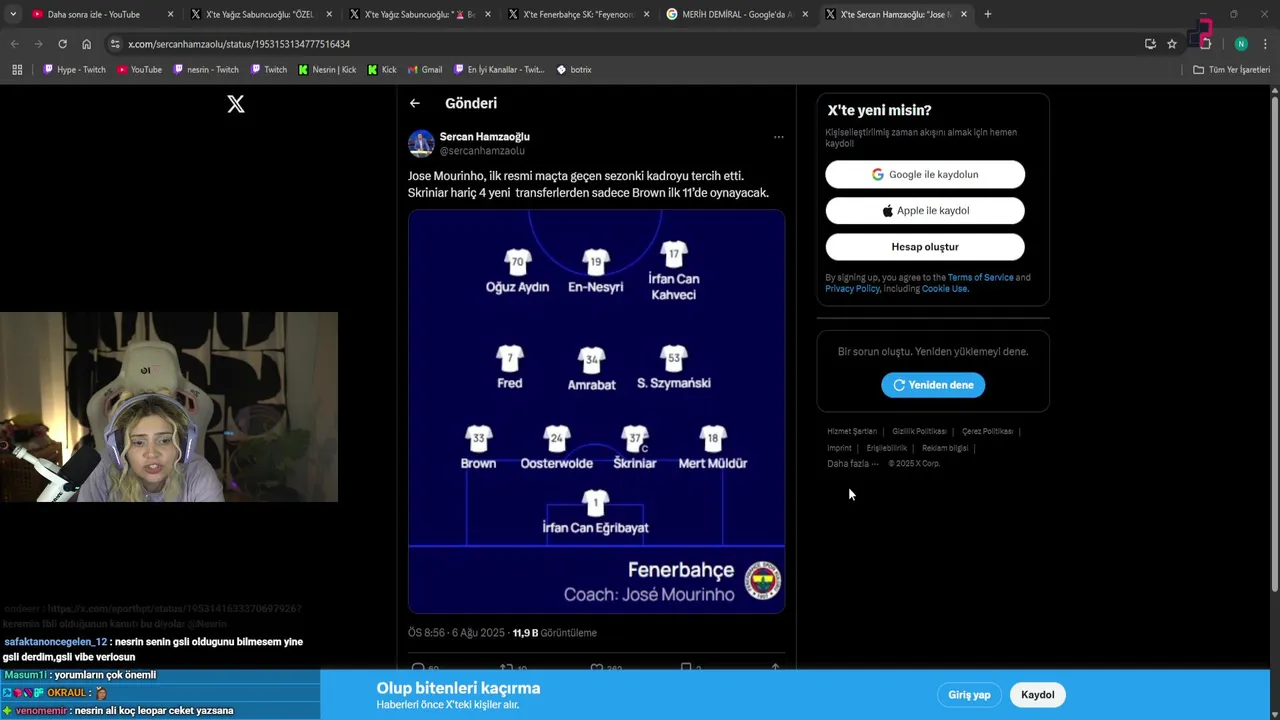Click the browser home icon

(x=86, y=44)
